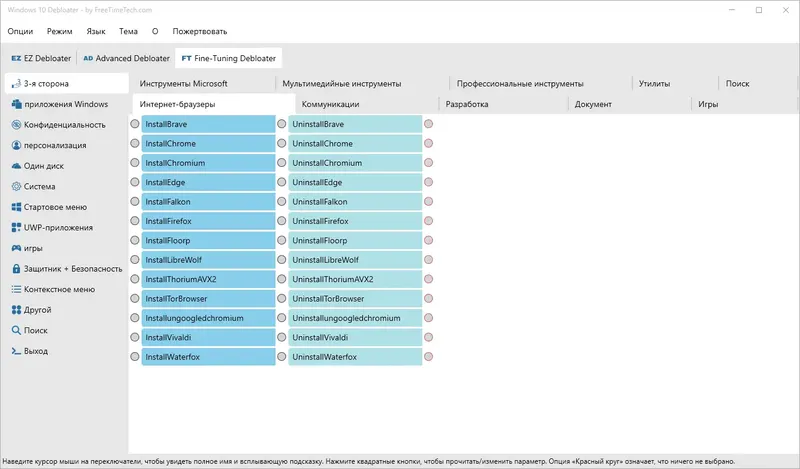Viewport: 800px width, 469px height.
Task: Click the Windows apps icon in sidebar
Action: coord(16,104)
